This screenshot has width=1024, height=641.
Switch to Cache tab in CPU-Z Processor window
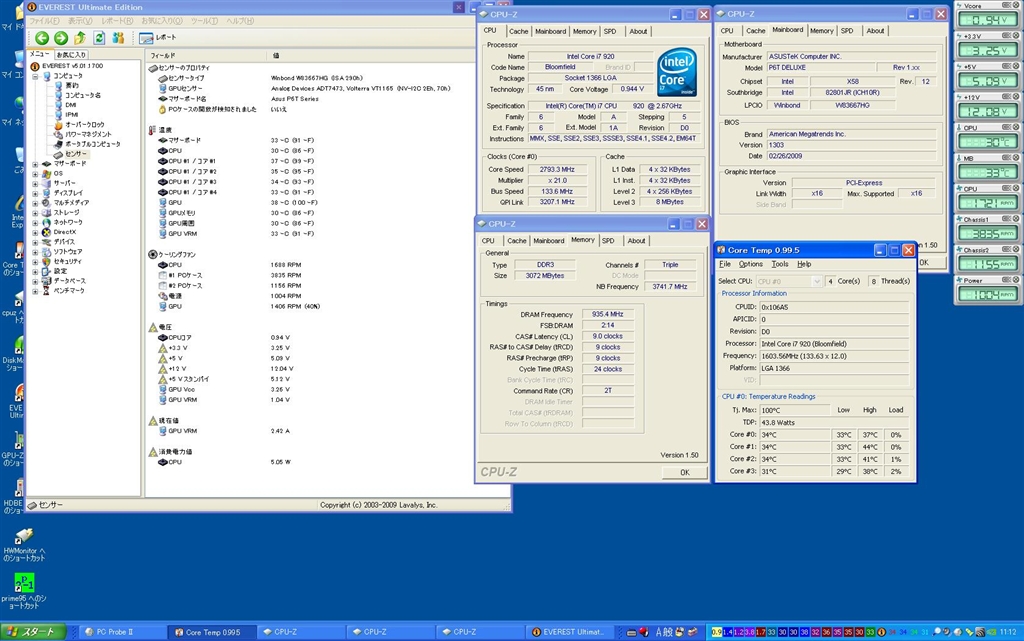pyautogui.click(x=519, y=31)
